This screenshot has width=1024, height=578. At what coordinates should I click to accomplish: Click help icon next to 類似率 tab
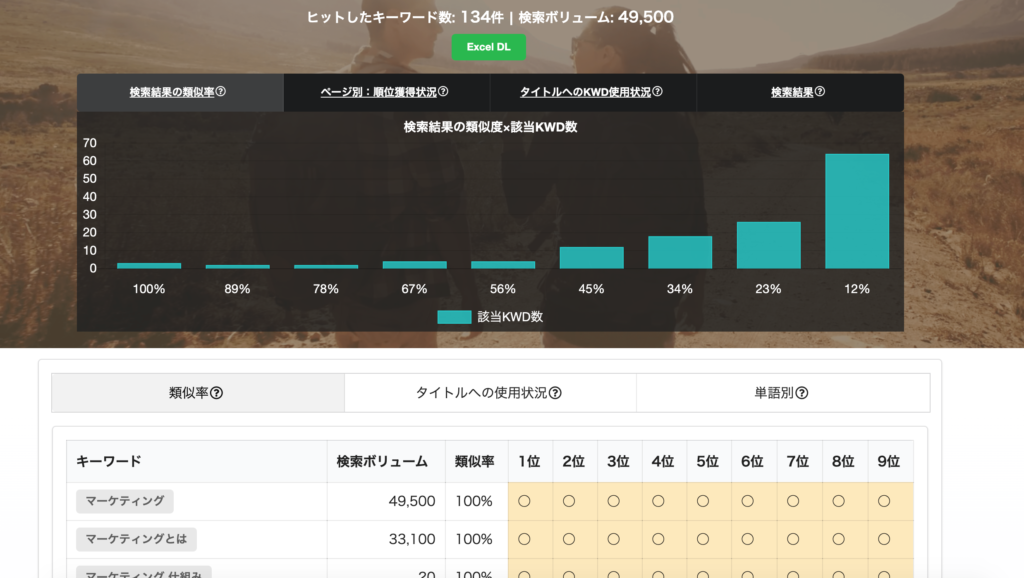[x=216, y=393]
